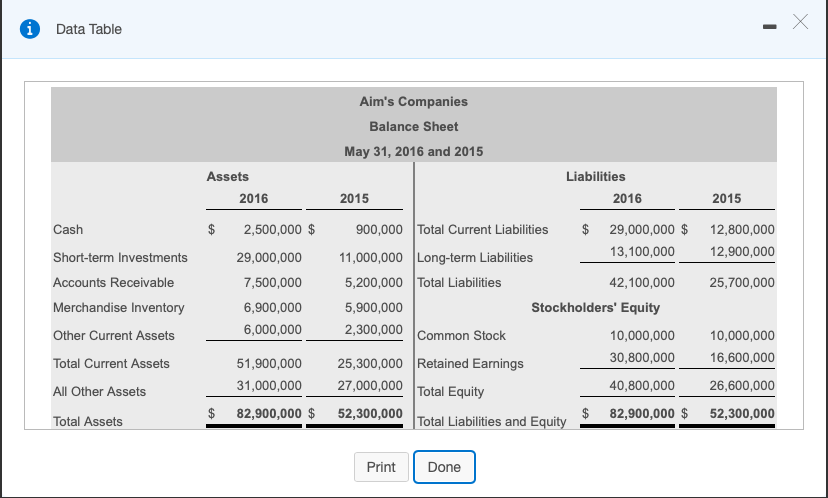Viewport: 828px width, 498px height.
Task: Click the Merchandise Inventory label
Action: click(x=119, y=307)
